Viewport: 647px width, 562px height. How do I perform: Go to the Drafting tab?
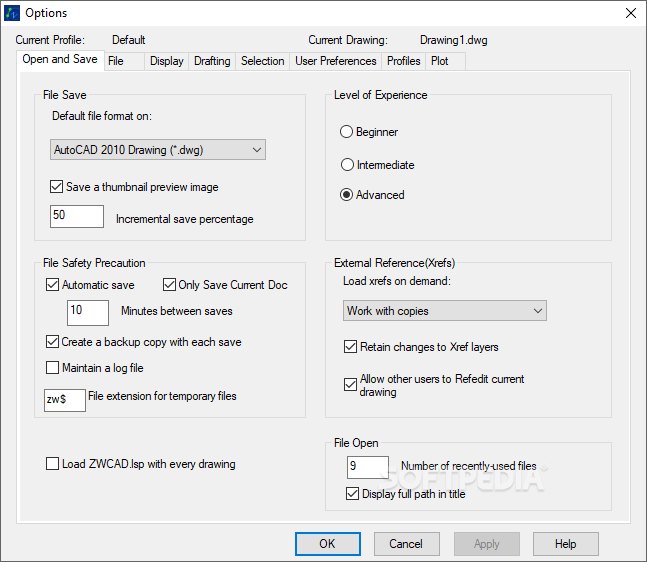(x=212, y=61)
